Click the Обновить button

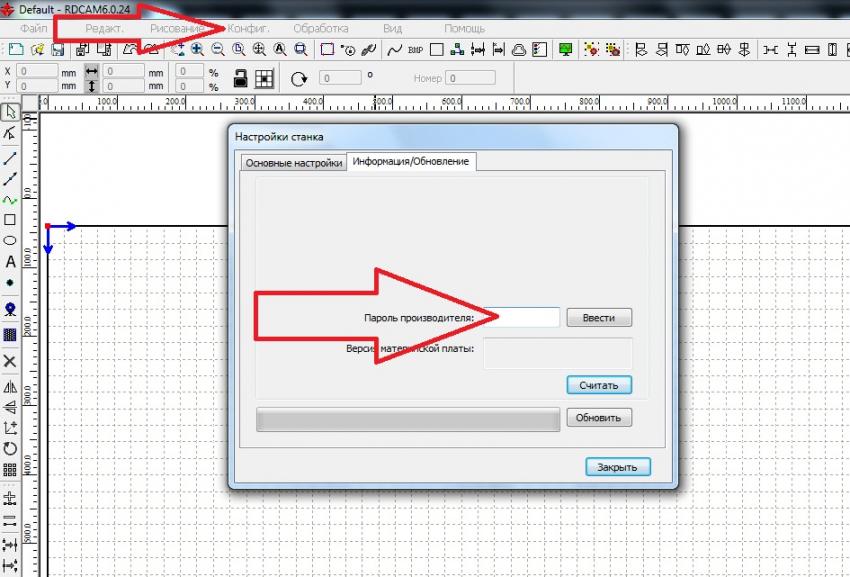click(x=599, y=418)
